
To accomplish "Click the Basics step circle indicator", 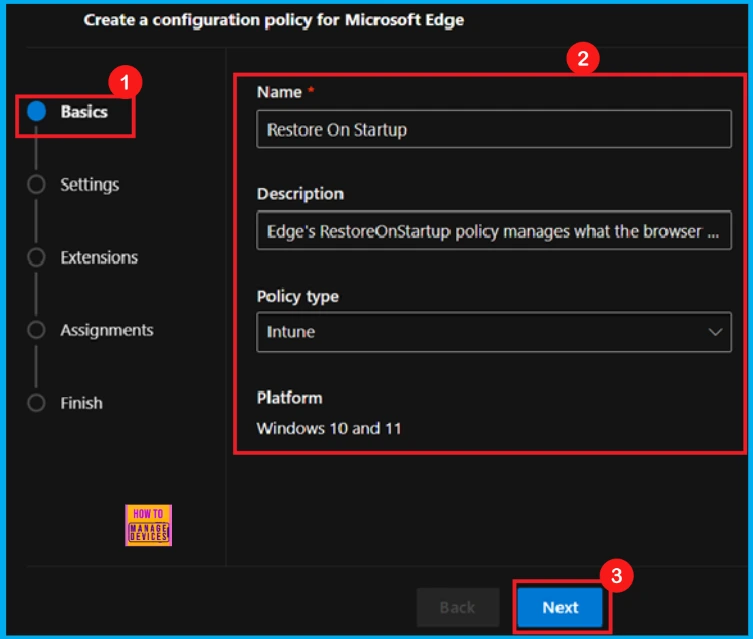I will pyautogui.click(x=36, y=111).
